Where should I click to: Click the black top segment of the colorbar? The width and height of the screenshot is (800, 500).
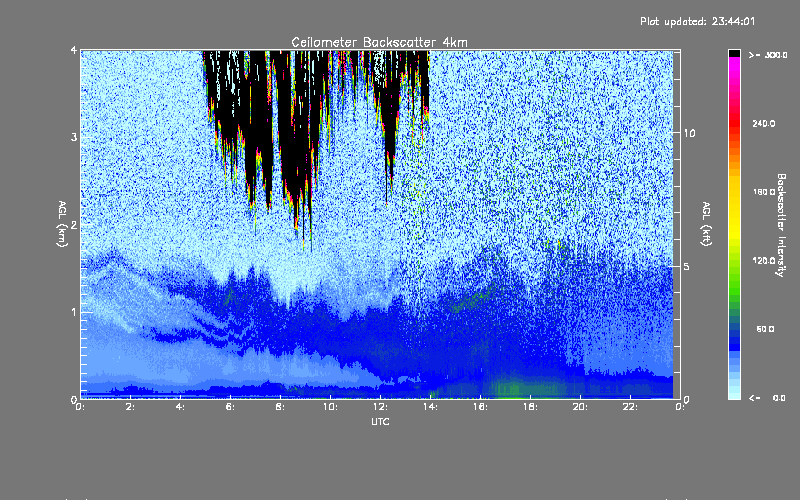coord(734,53)
